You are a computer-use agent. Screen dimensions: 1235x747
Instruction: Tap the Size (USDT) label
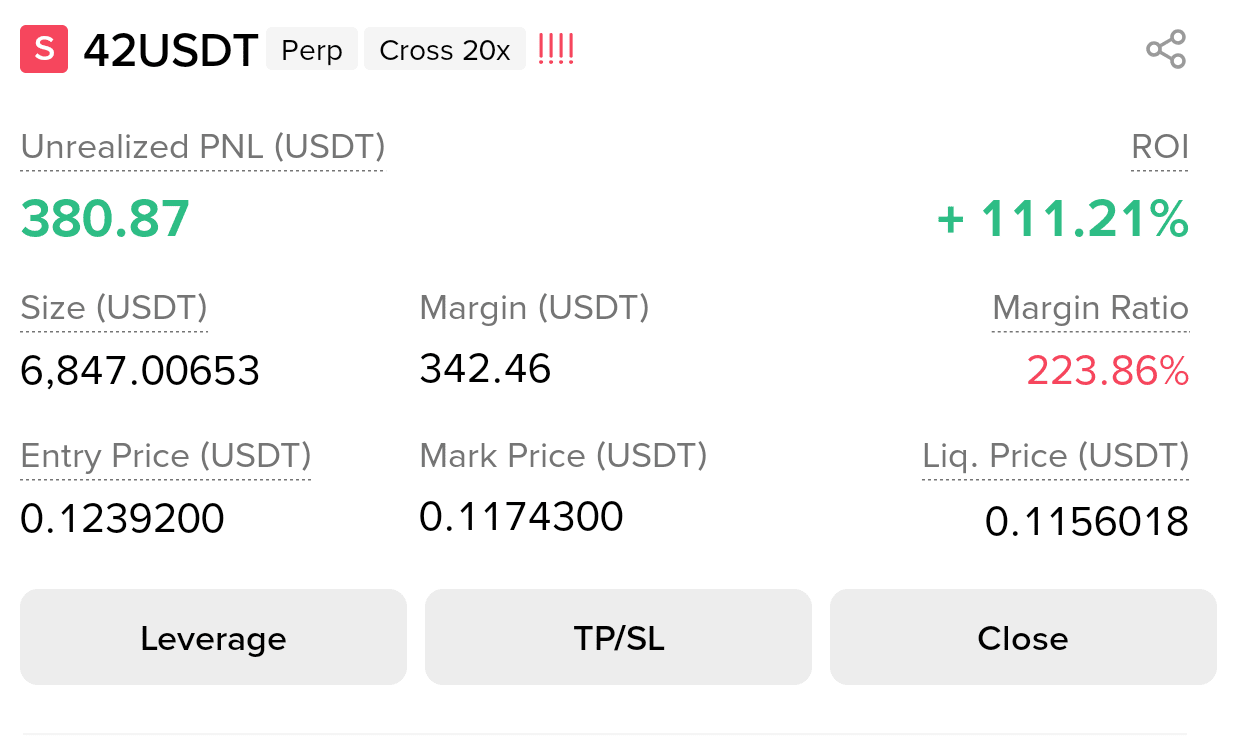(114, 308)
